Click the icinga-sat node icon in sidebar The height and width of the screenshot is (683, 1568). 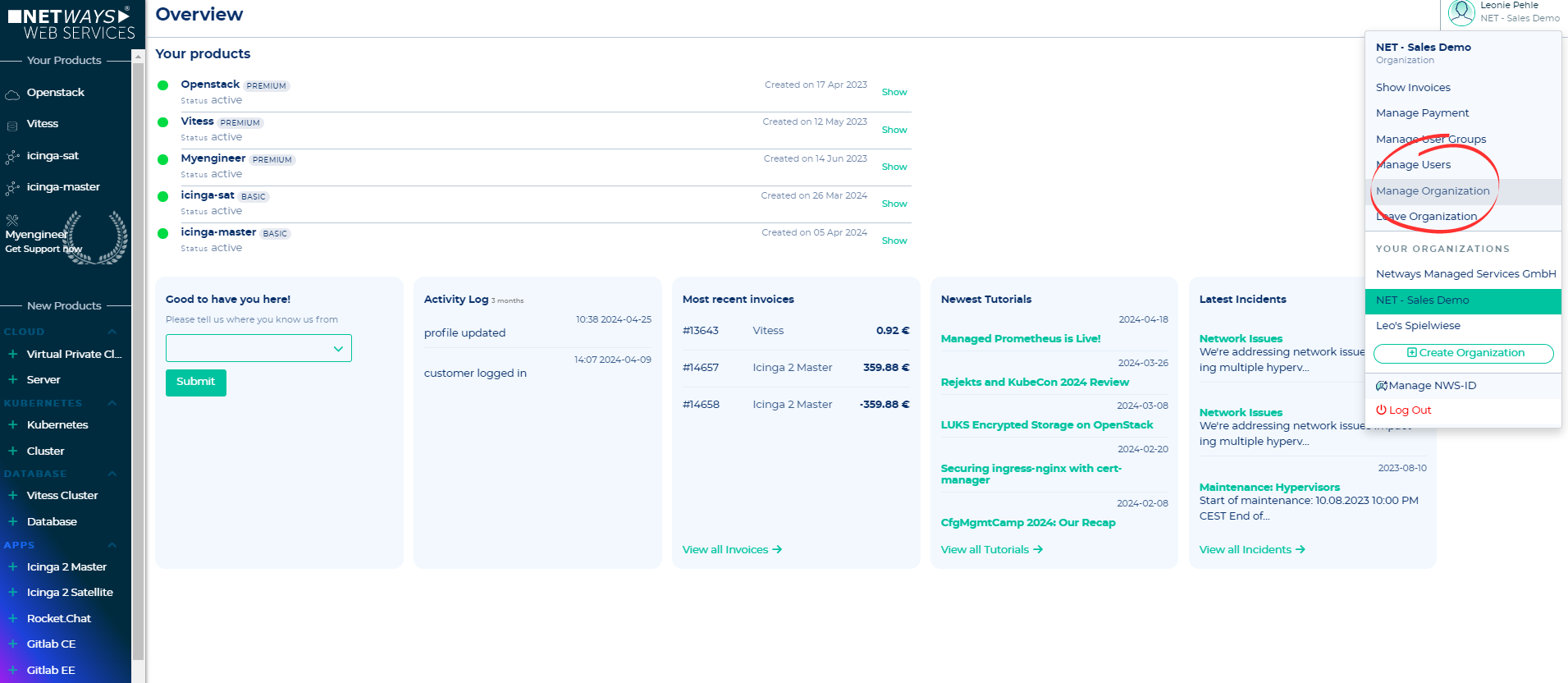pos(12,156)
